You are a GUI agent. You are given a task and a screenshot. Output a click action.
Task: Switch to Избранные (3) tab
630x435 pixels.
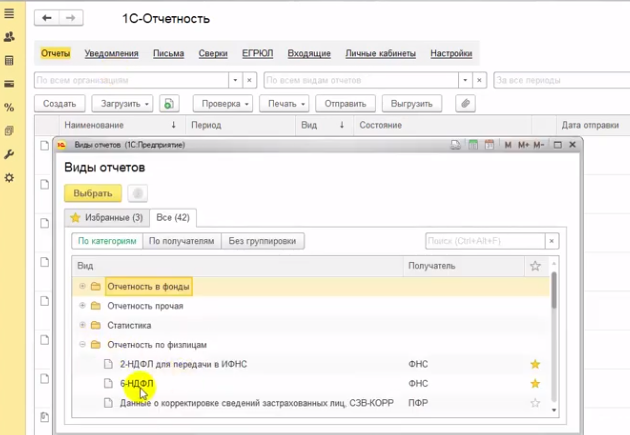[x=107, y=218]
